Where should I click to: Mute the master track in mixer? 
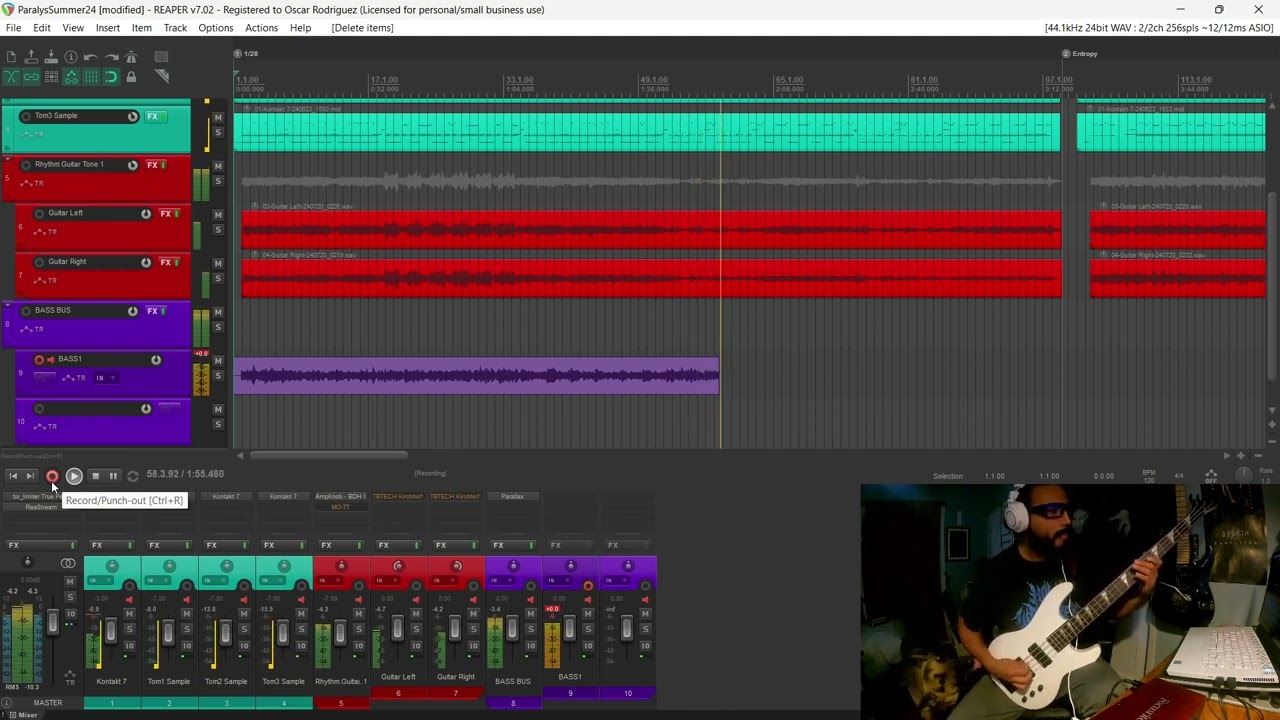pyautogui.click(x=69, y=582)
